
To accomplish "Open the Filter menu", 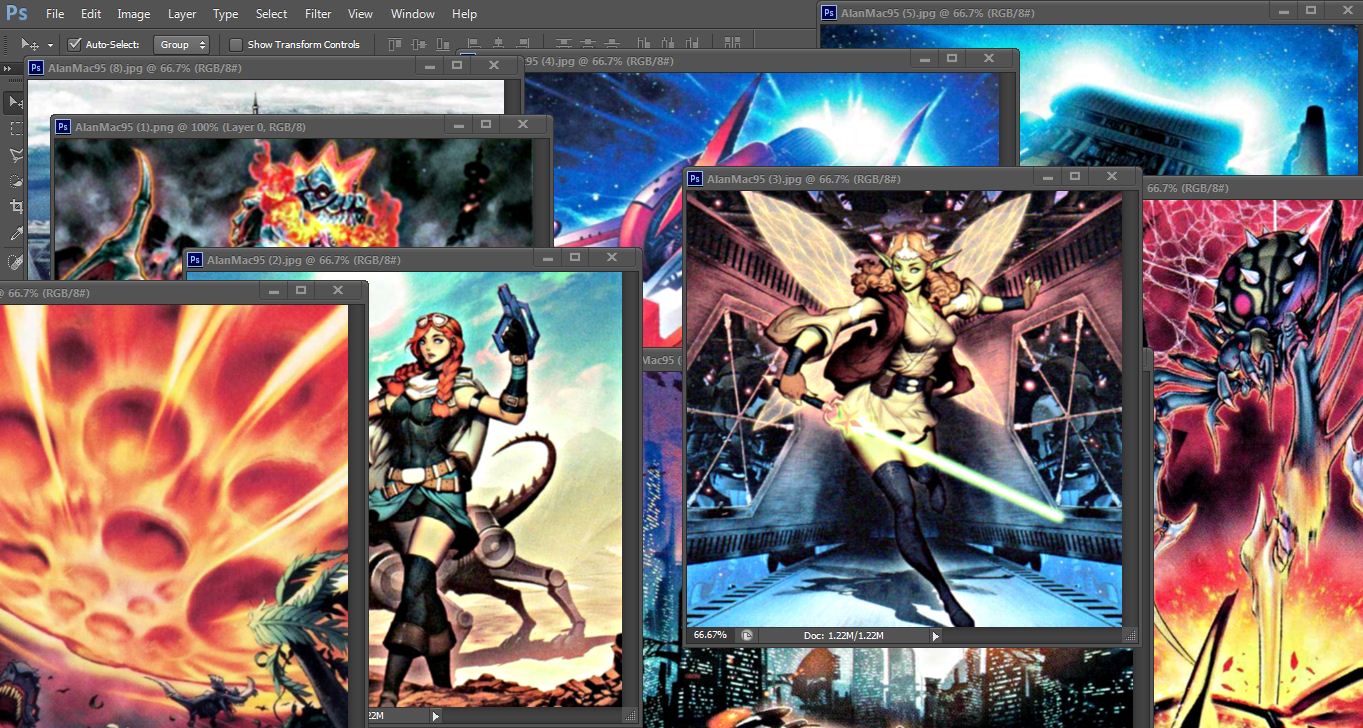I will [x=317, y=13].
